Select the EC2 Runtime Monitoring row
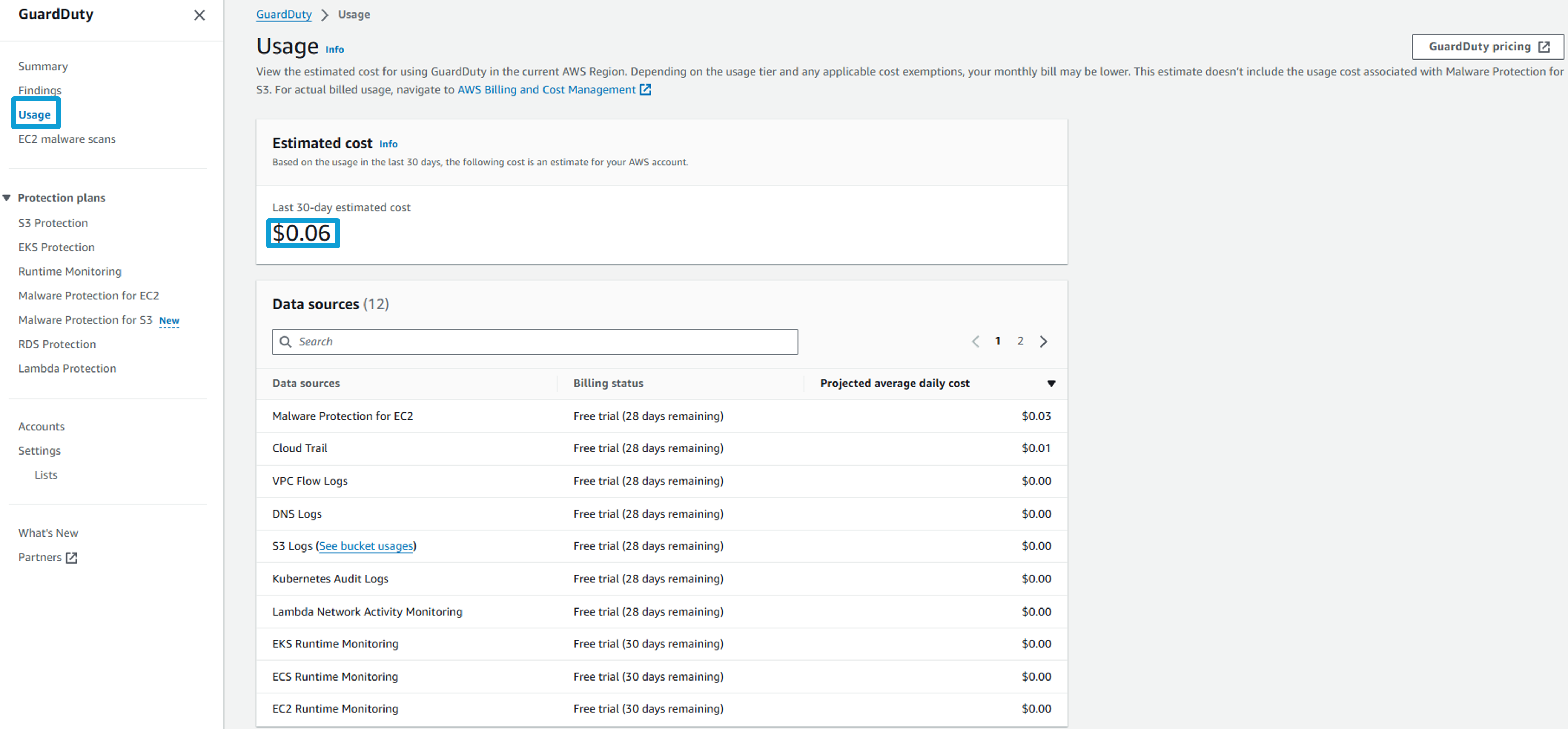This screenshot has height=729, width=1568. pos(662,709)
